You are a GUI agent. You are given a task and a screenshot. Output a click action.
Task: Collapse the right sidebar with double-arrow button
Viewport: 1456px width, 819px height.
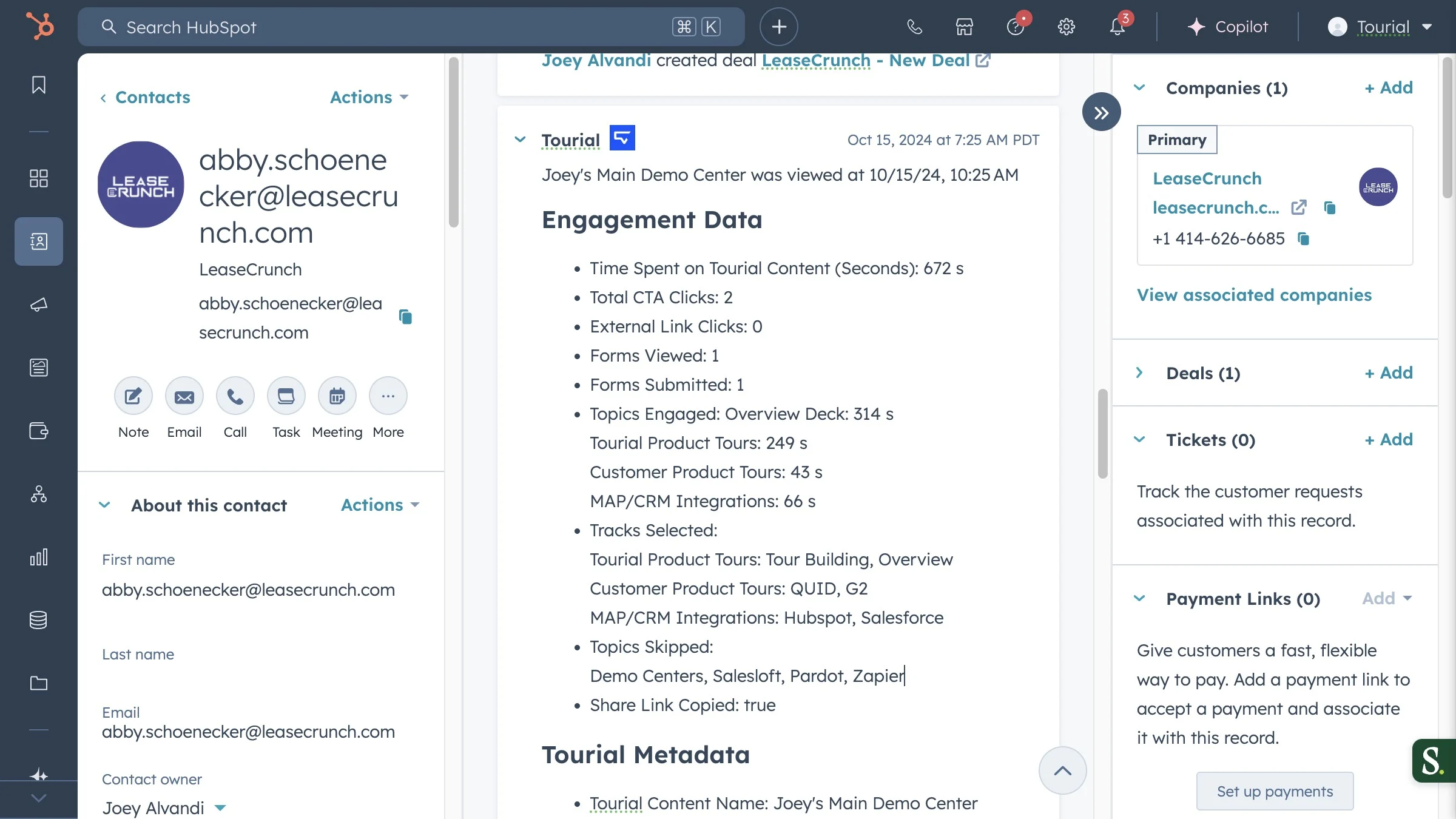(x=1101, y=112)
